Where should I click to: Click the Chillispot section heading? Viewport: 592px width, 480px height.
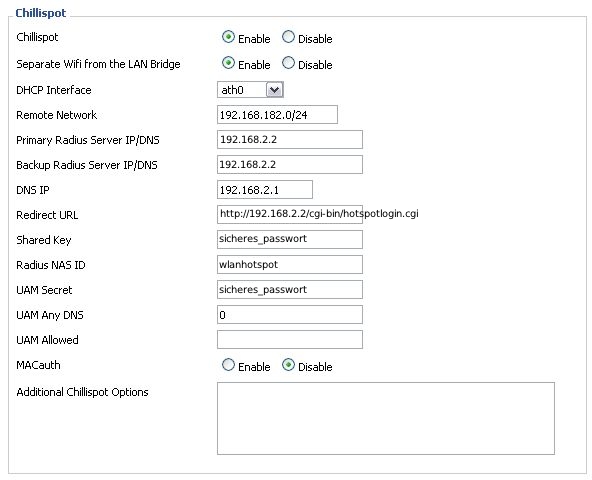pos(40,13)
